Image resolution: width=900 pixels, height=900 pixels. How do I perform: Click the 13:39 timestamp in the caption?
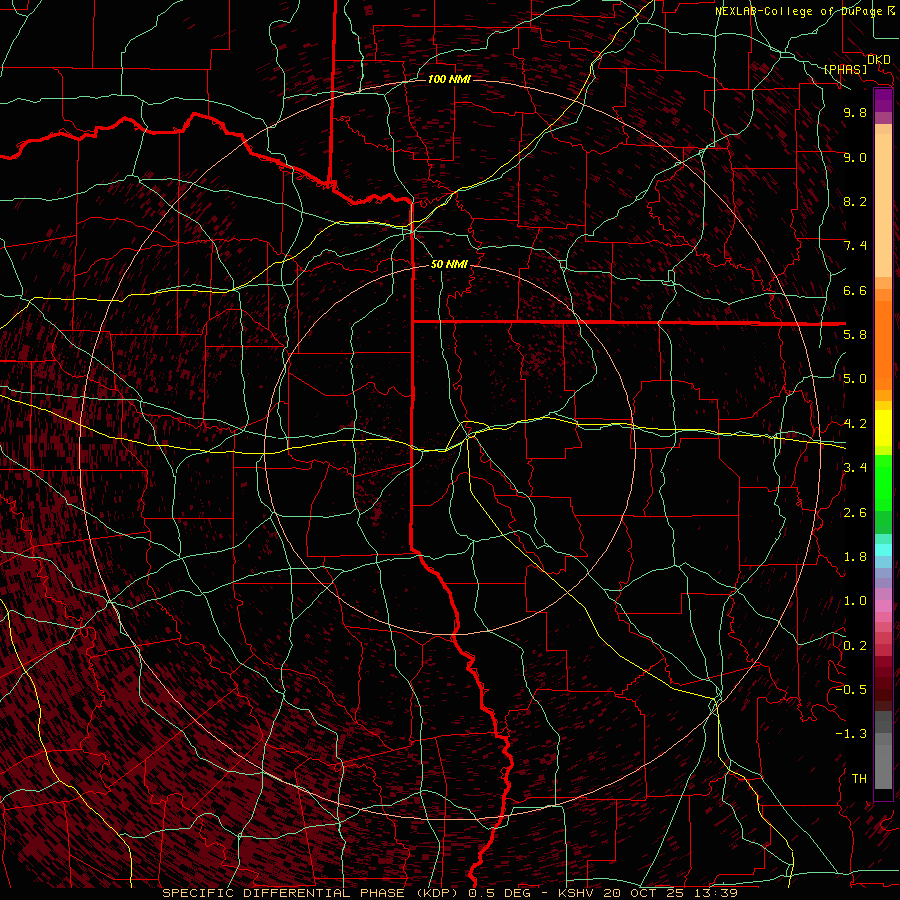717,893
